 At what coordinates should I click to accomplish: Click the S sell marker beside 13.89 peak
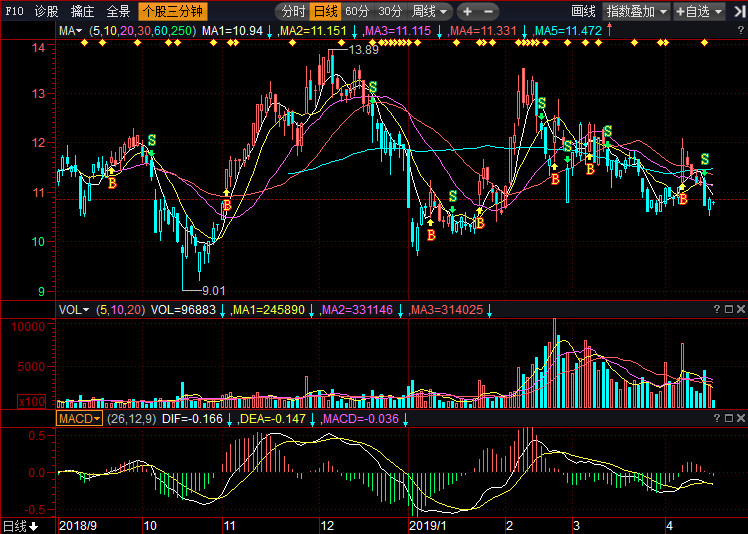click(372, 88)
